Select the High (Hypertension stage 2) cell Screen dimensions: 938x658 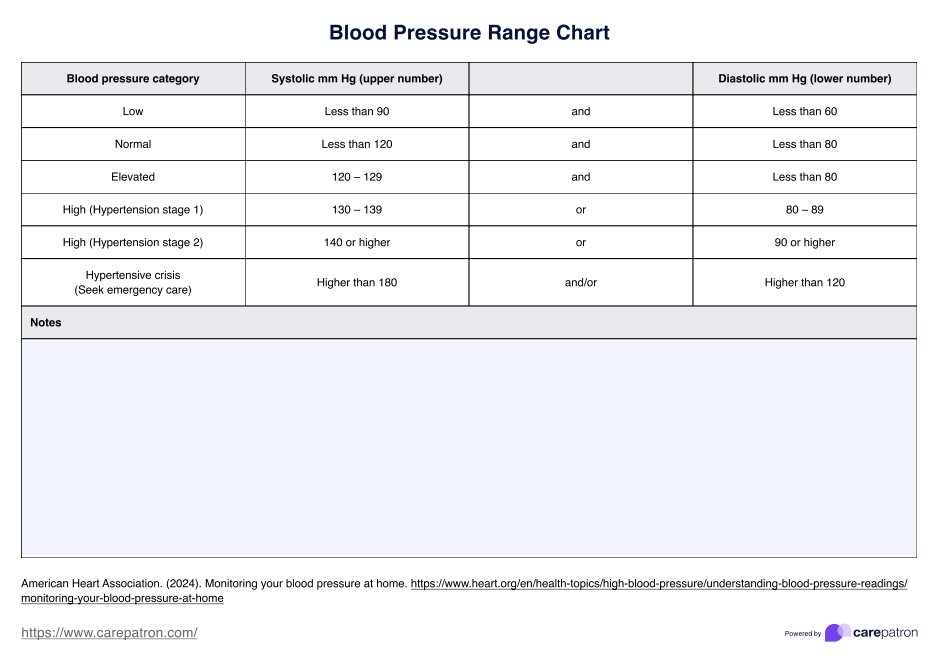coord(133,242)
